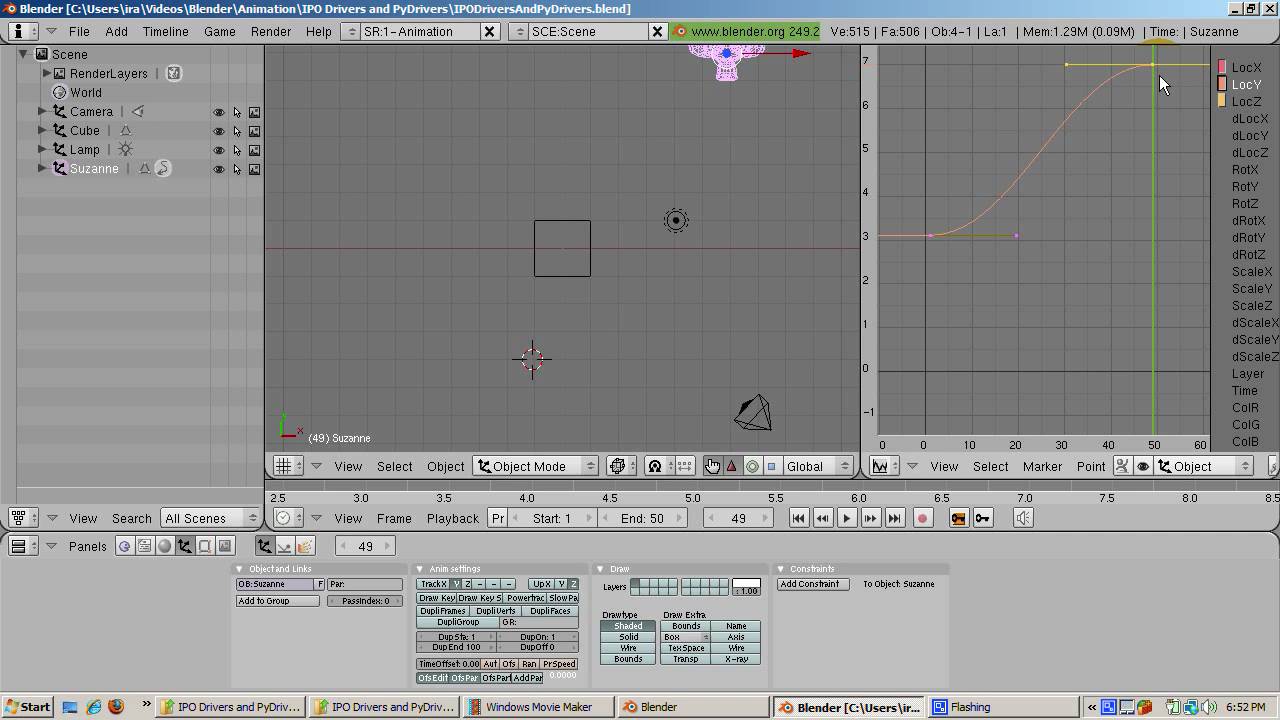Select the LocX channel color swatch

[x=1222, y=67]
